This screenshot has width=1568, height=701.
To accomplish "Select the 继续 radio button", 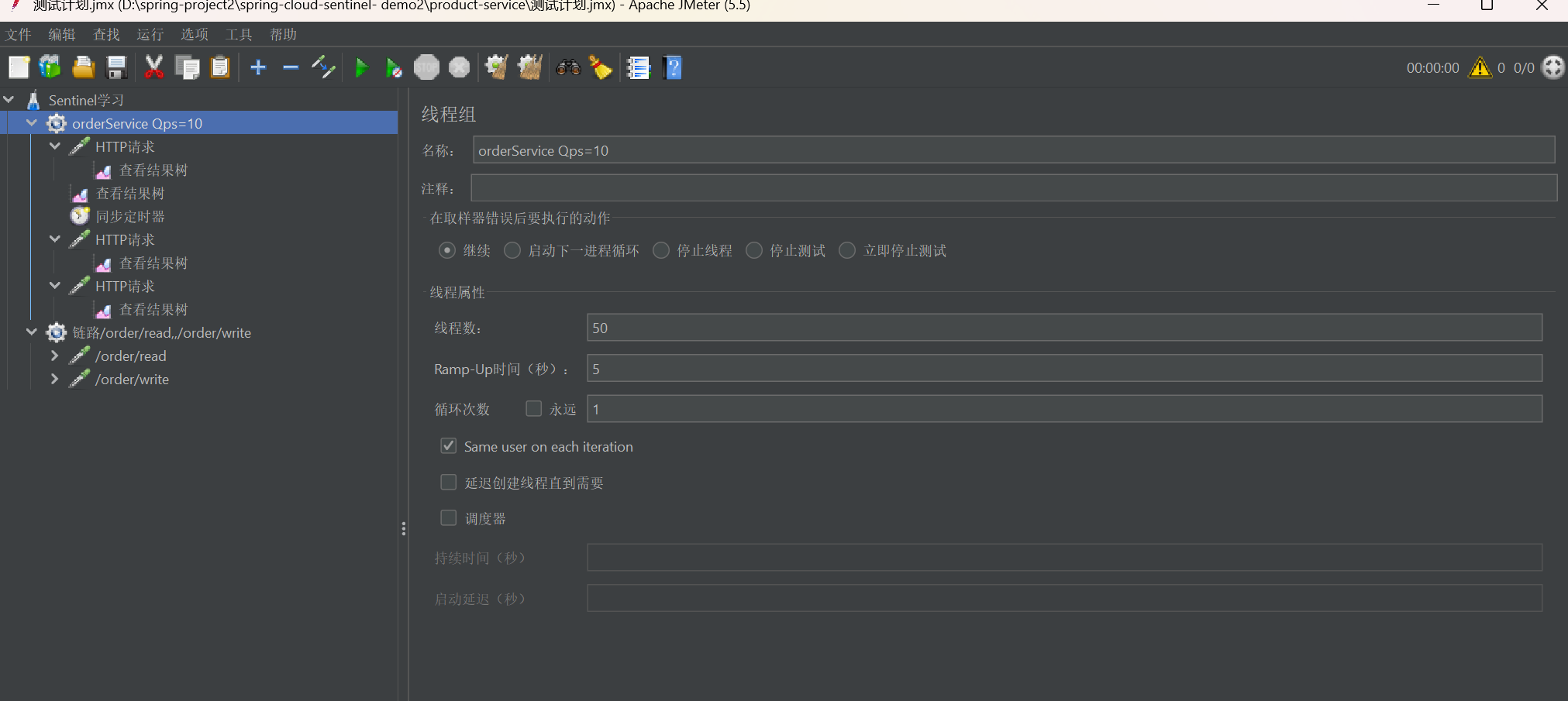I will (x=447, y=250).
